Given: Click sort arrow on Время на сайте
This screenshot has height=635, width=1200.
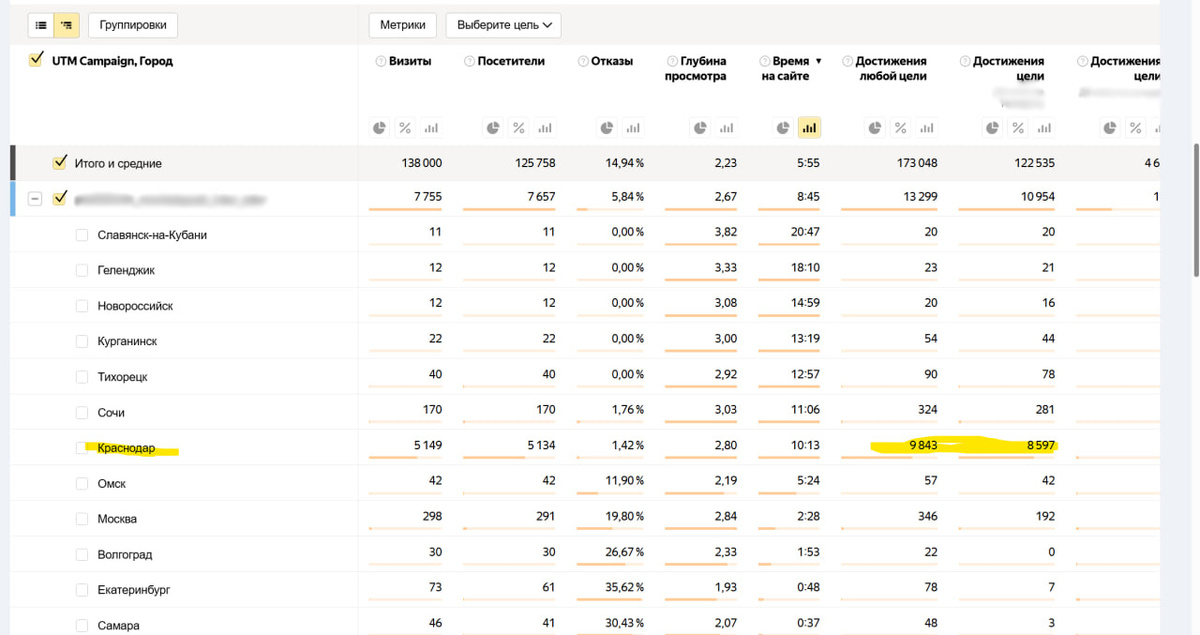Looking at the screenshot, I should (x=818, y=62).
